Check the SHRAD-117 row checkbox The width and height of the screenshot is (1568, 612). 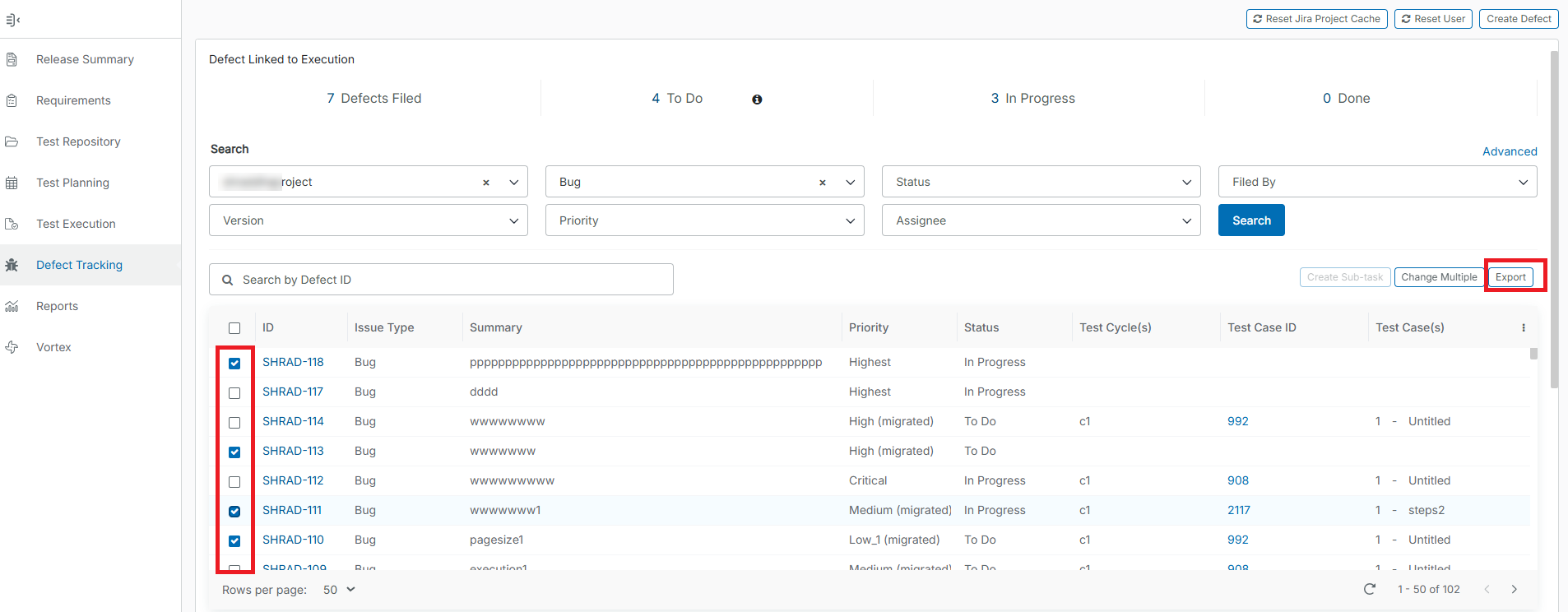coord(234,392)
